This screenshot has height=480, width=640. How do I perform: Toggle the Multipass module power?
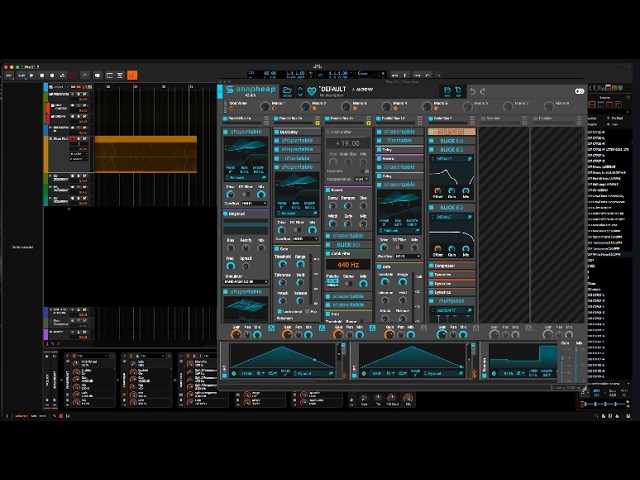point(431,301)
